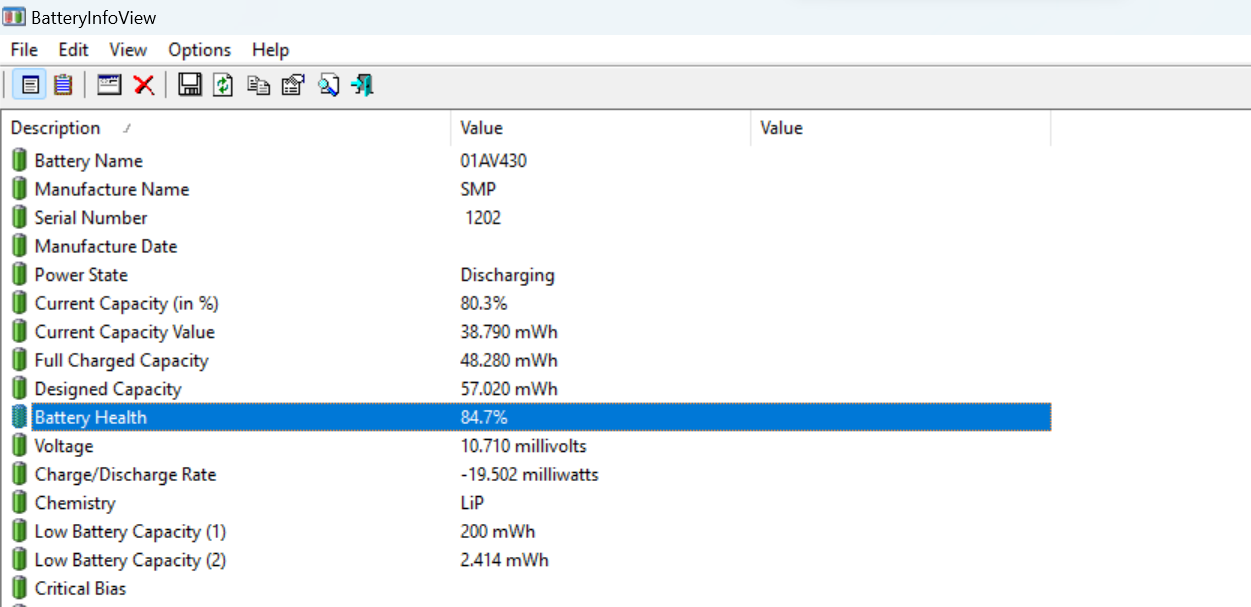Click the -19.502 milliwatts value
This screenshot has width=1251, height=607.
529,474
